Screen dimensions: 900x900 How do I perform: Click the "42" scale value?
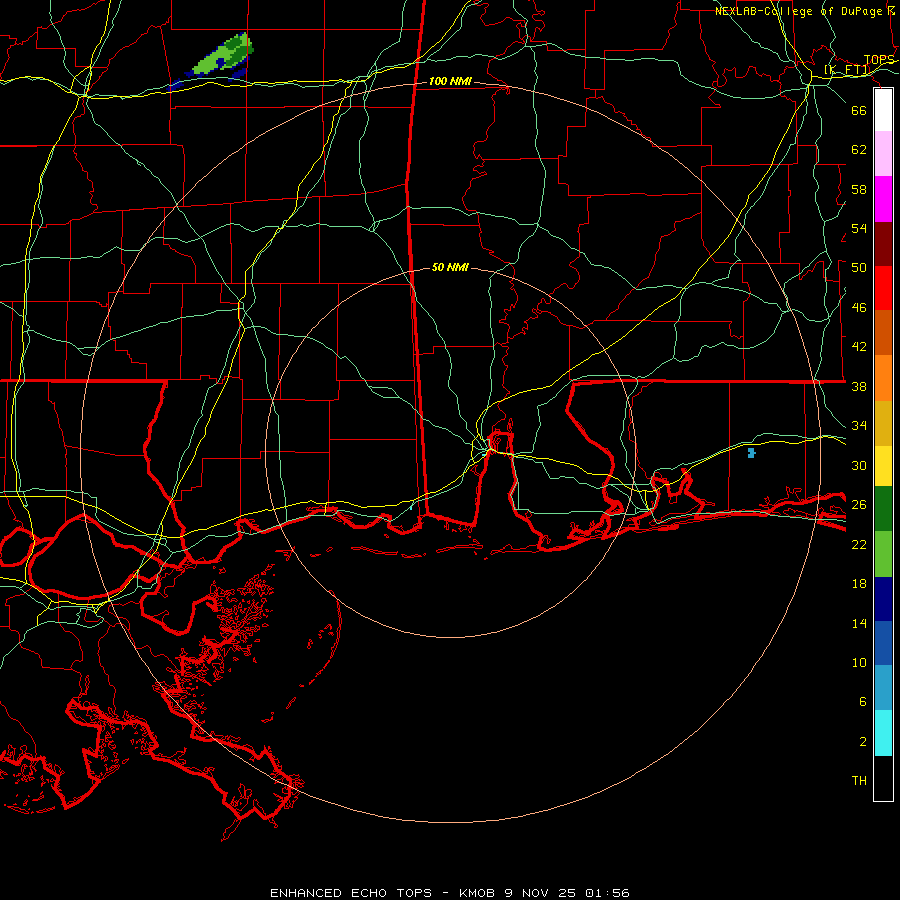tap(859, 346)
